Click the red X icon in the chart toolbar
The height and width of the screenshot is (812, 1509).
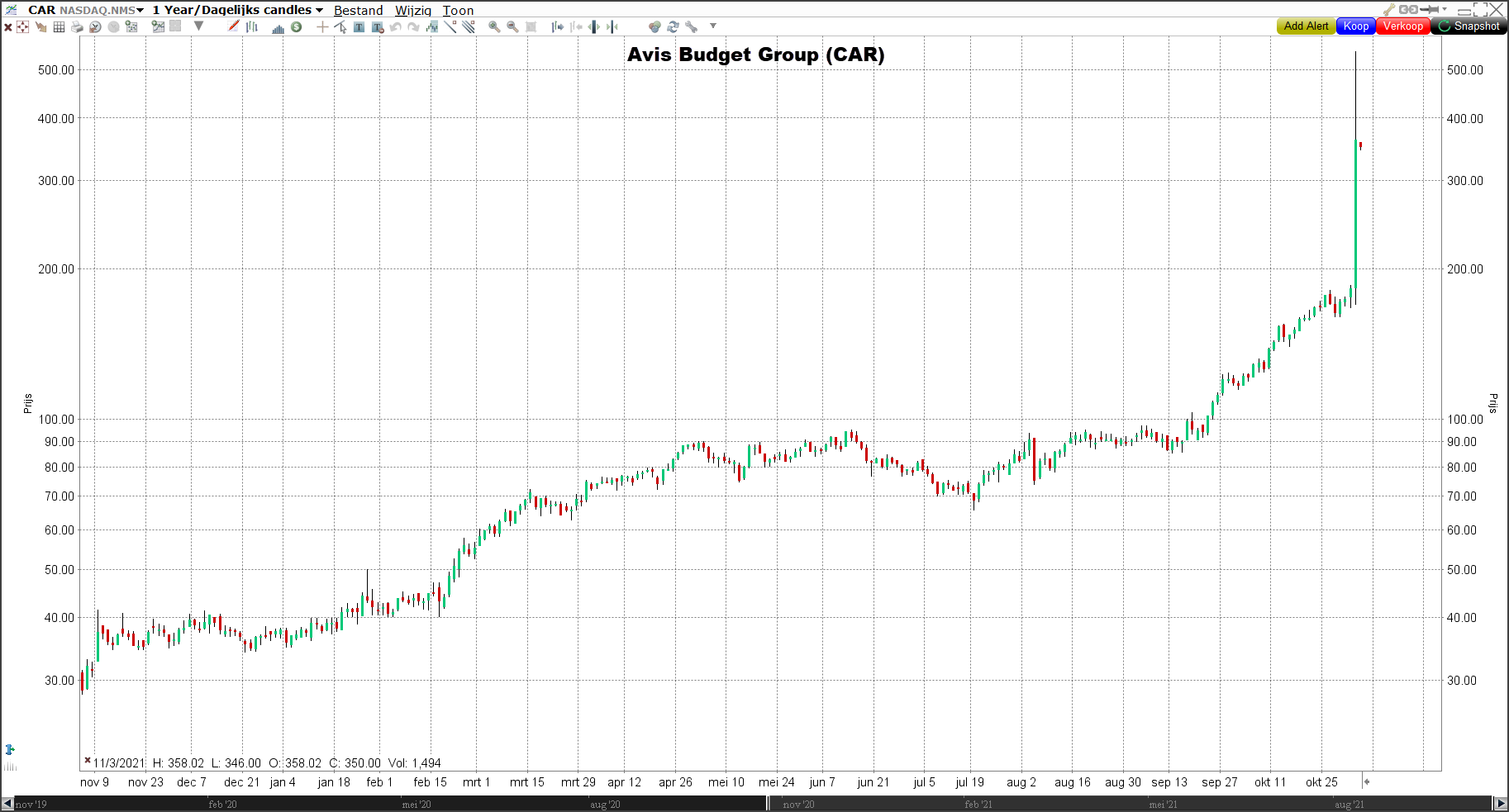coord(8,26)
